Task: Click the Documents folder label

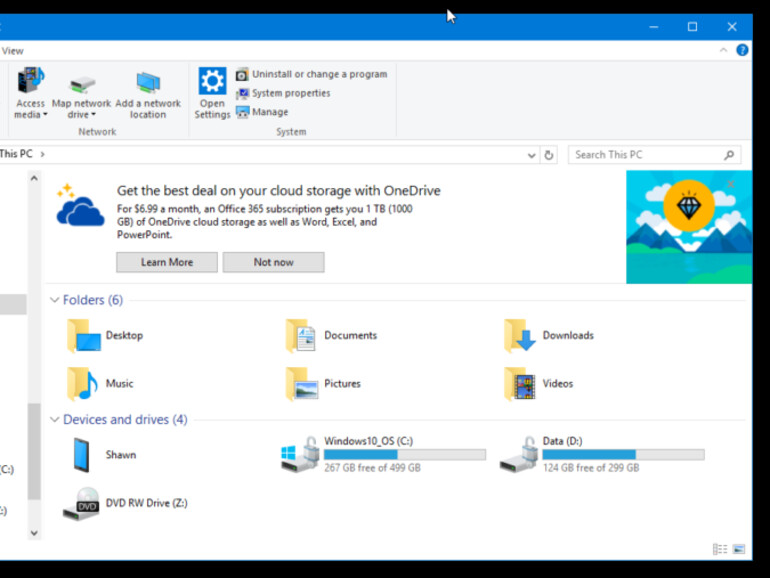Action: click(351, 335)
